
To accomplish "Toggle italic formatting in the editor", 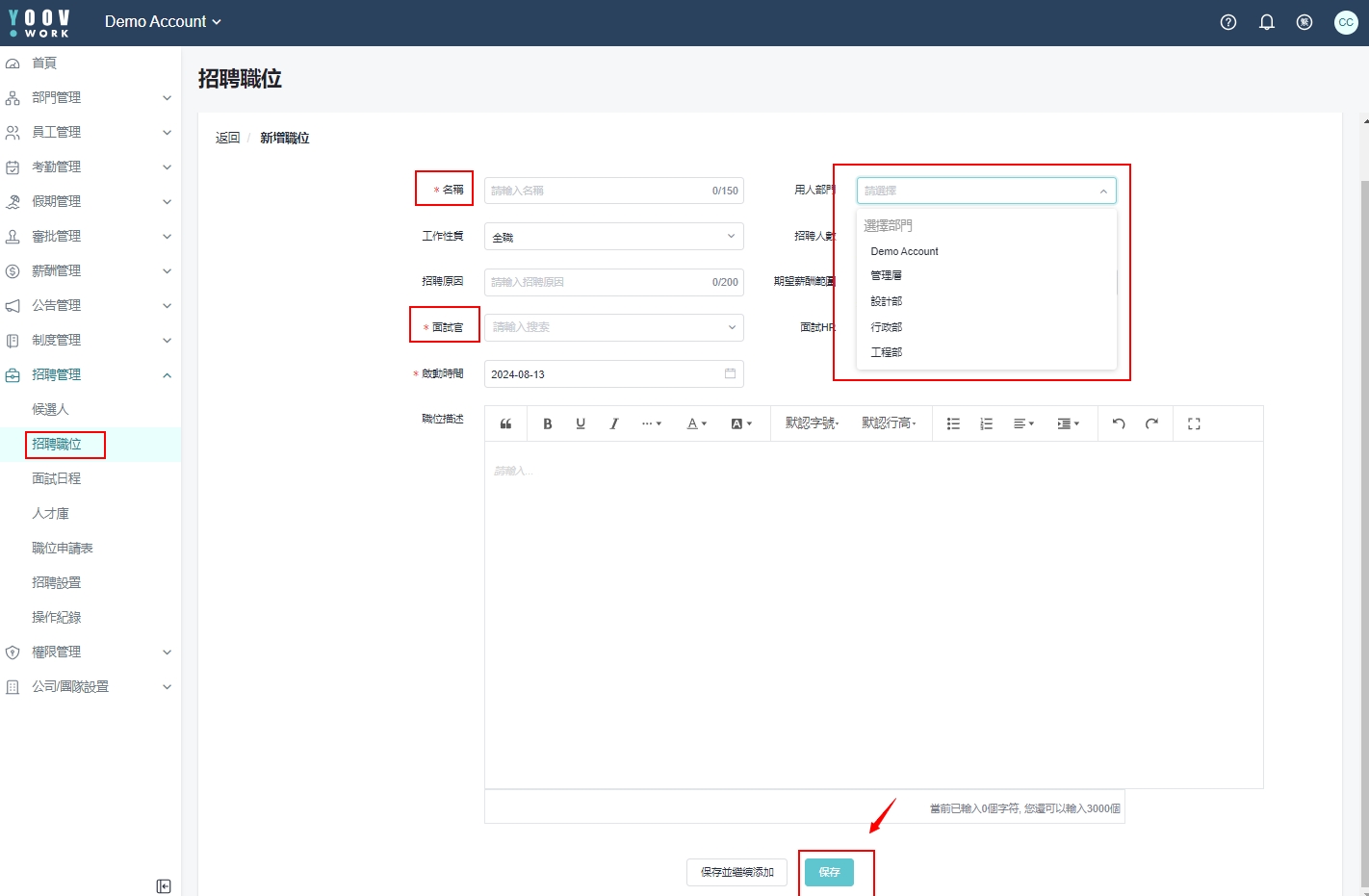I will (x=613, y=423).
